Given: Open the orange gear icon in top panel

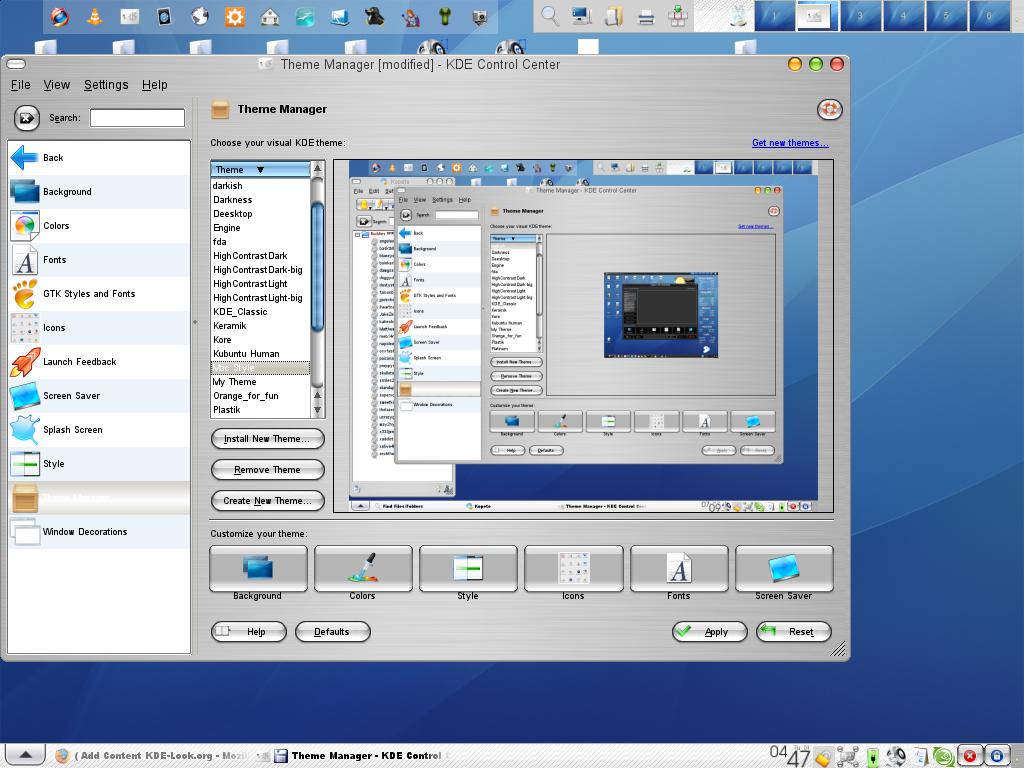Looking at the screenshot, I should coord(234,16).
